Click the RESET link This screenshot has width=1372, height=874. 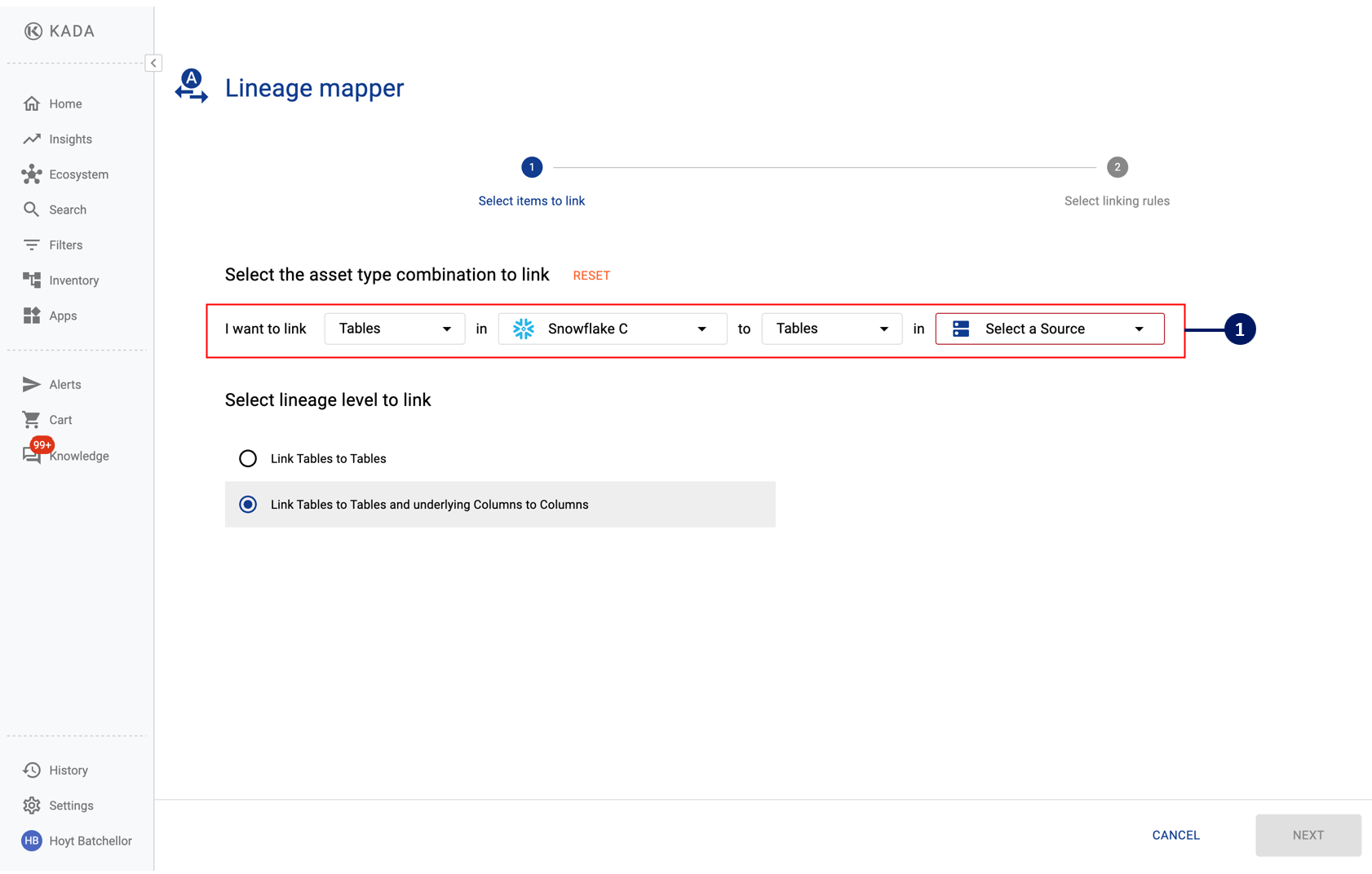click(591, 276)
